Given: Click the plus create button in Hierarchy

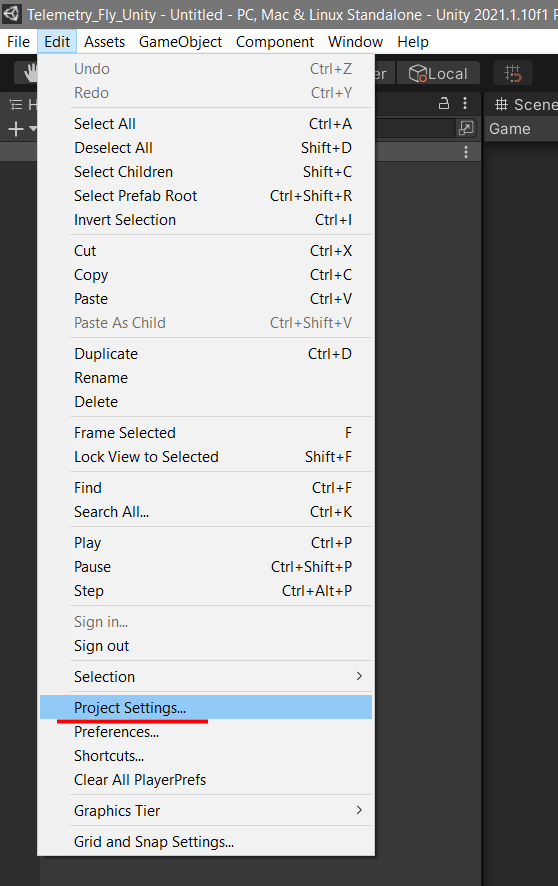Looking at the screenshot, I should 16,129.
